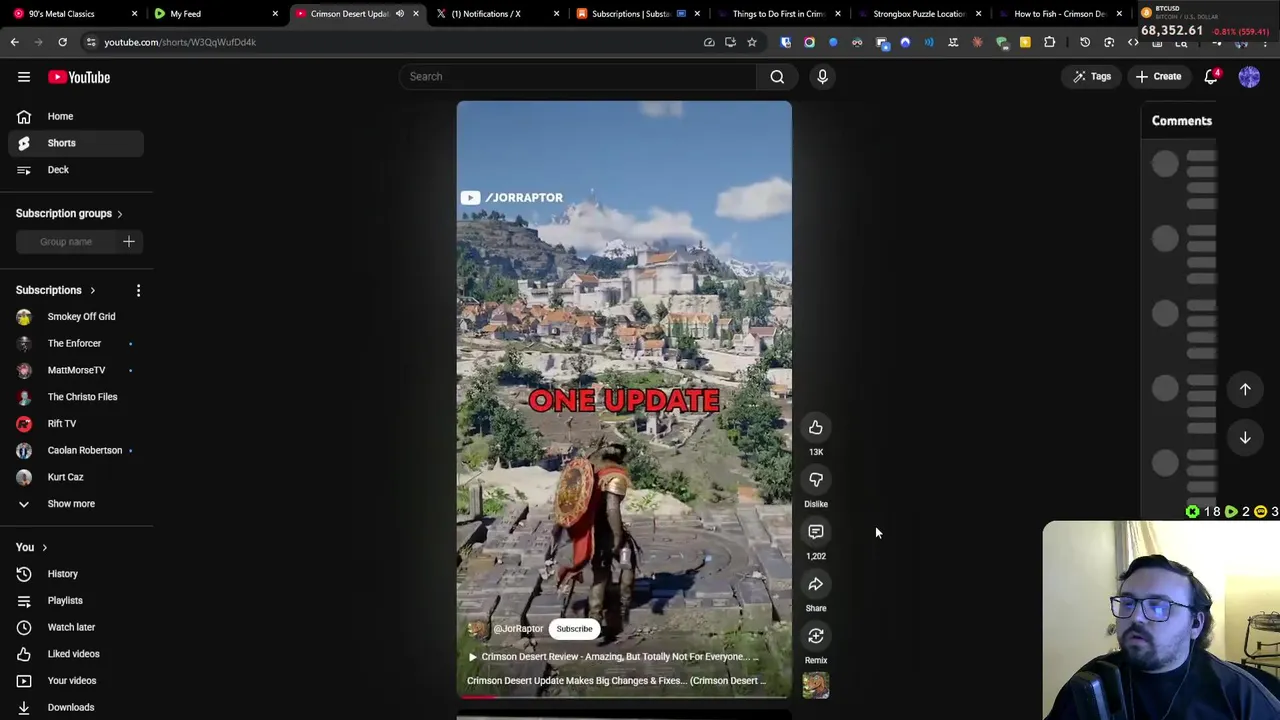The width and height of the screenshot is (1280, 720).
Task: Open Watch later in the sidebar
Action: 76,627
